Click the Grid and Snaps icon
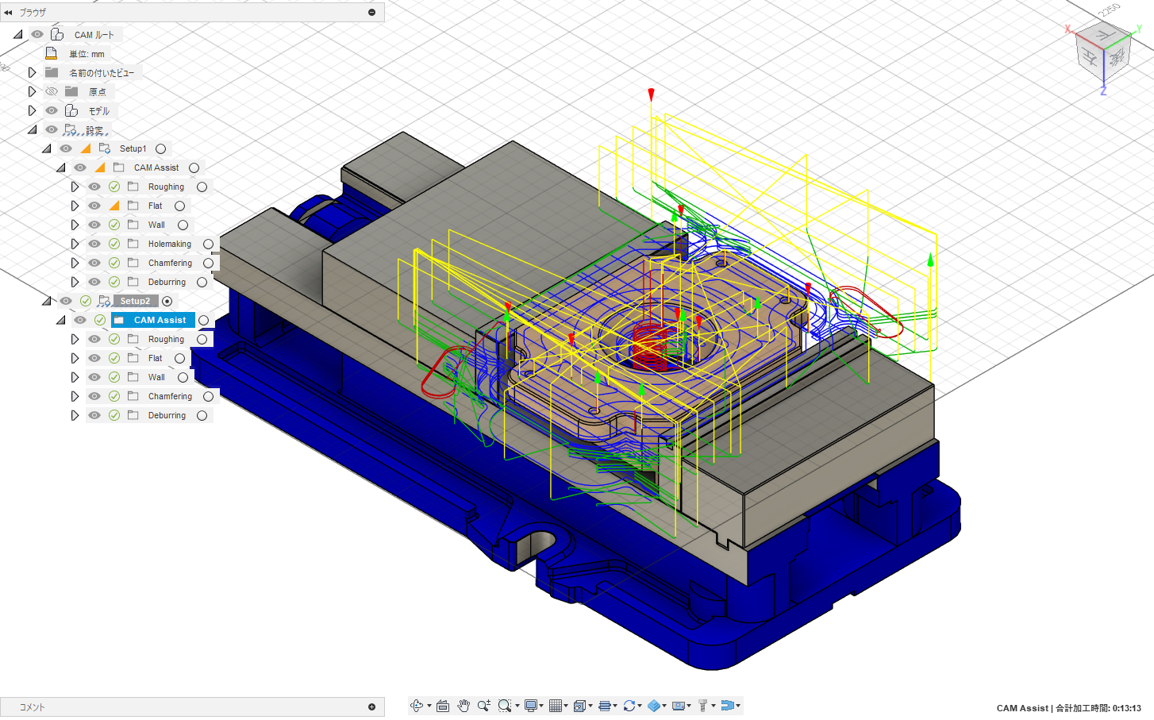 point(556,705)
